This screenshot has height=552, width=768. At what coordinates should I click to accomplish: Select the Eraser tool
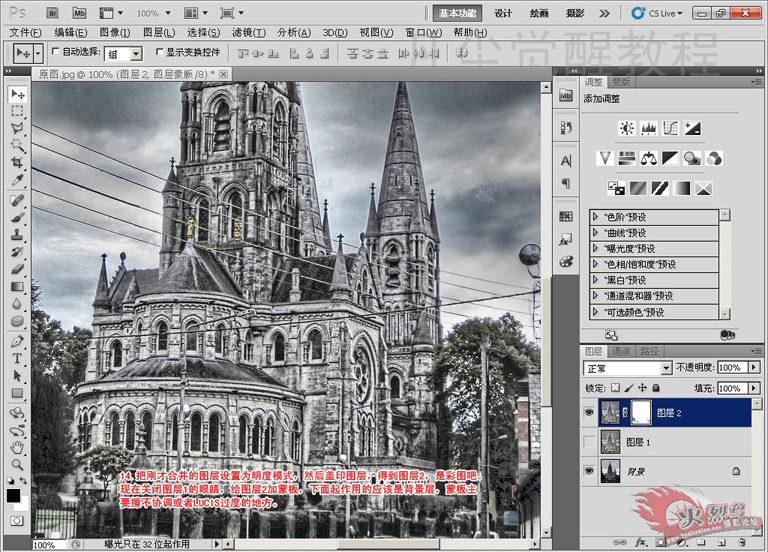point(17,269)
